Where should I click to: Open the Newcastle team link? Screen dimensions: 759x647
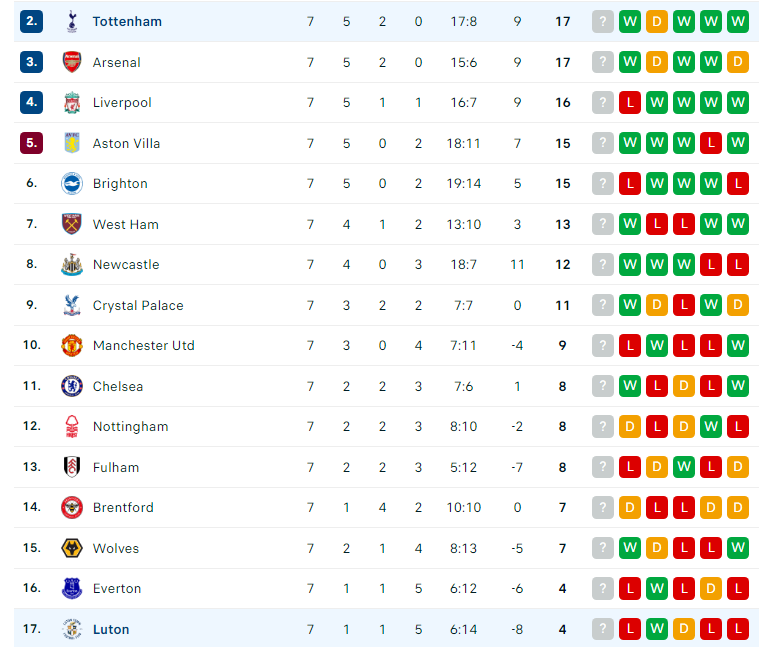pyautogui.click(x=126, y=264)
